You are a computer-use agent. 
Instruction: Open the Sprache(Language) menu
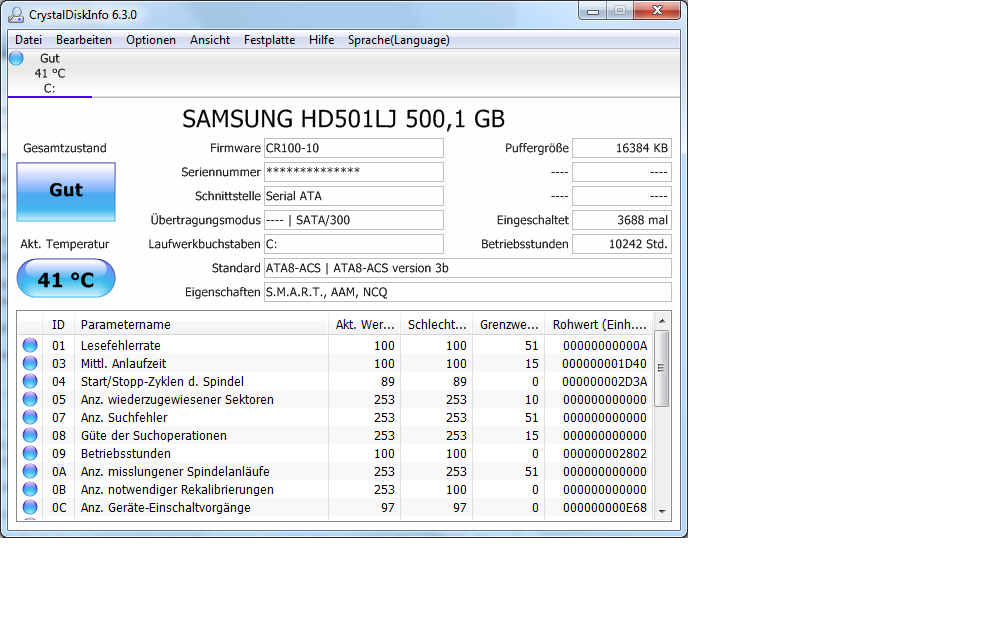(399, 40)
